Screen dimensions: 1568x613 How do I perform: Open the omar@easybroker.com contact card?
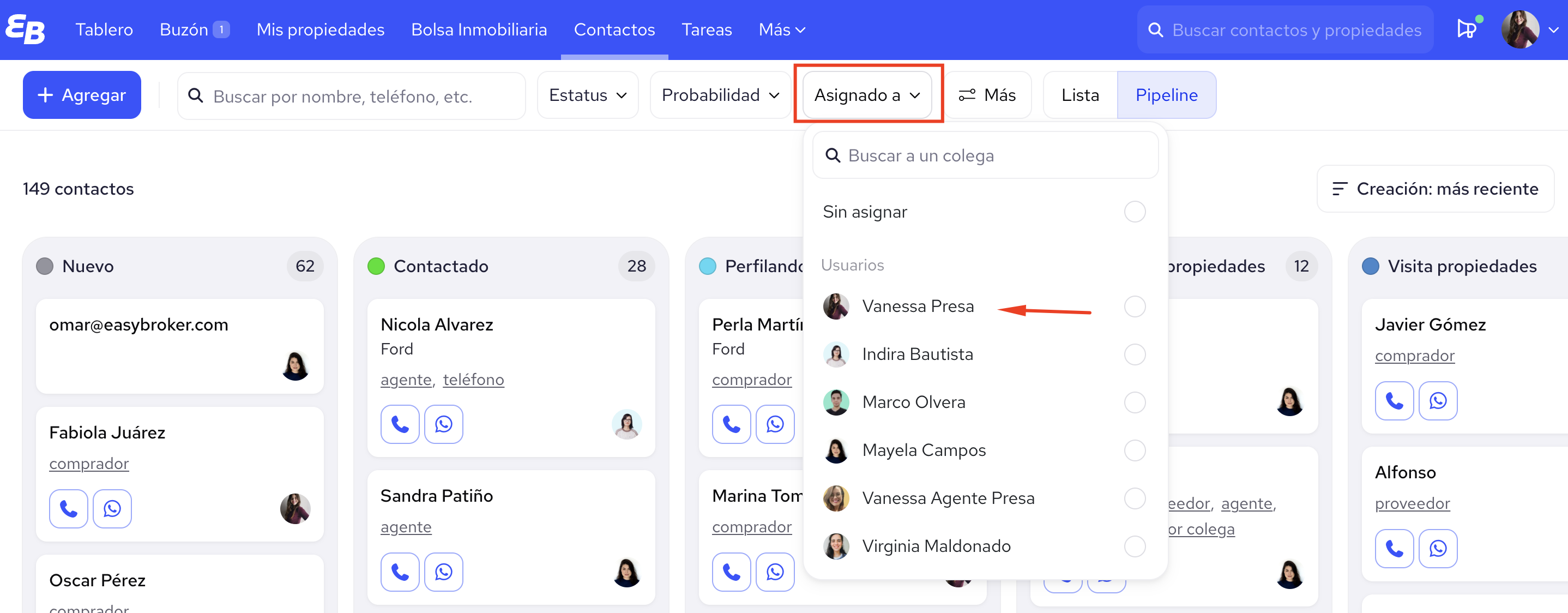click(179, 346)
